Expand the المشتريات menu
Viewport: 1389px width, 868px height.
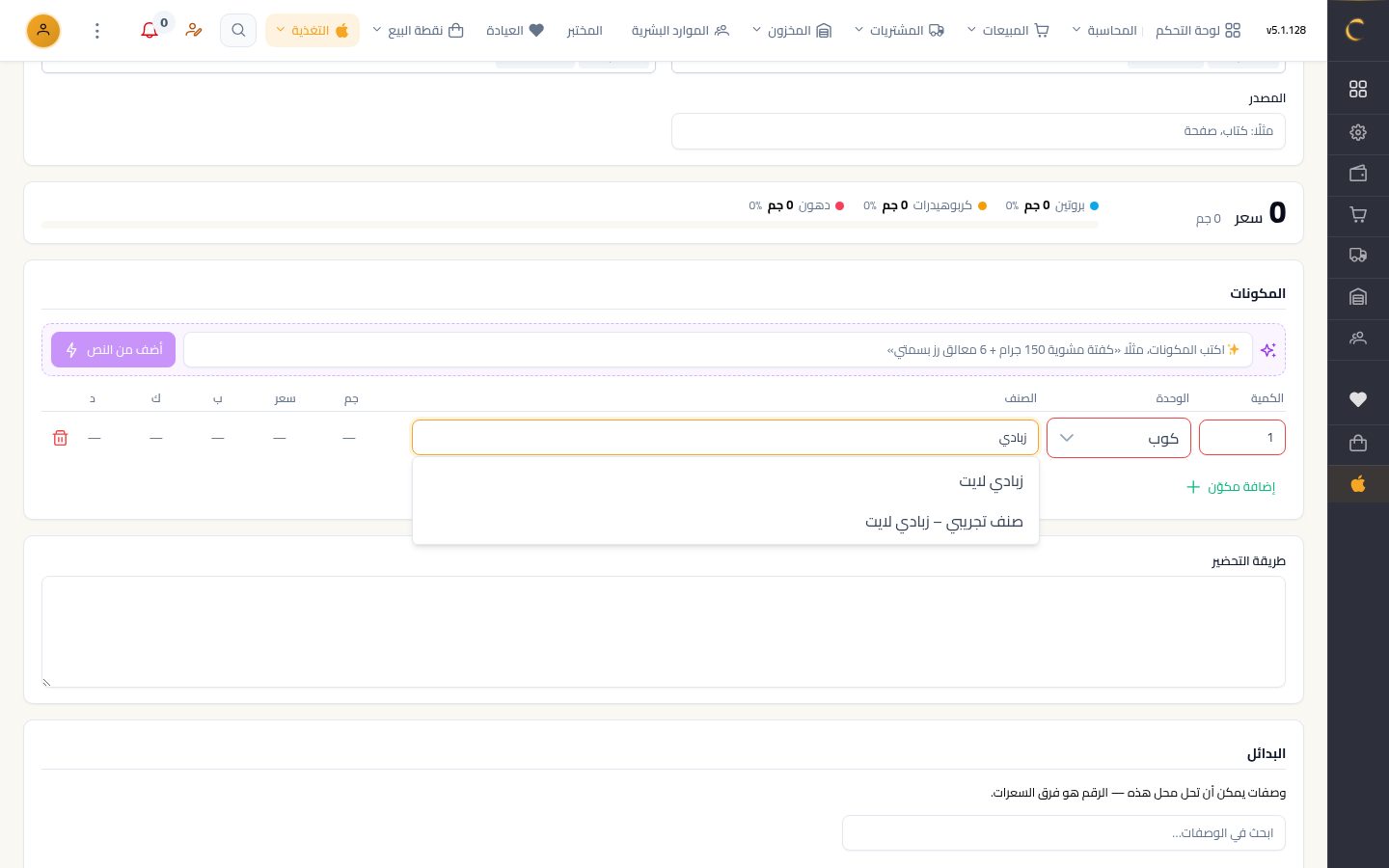899,31
